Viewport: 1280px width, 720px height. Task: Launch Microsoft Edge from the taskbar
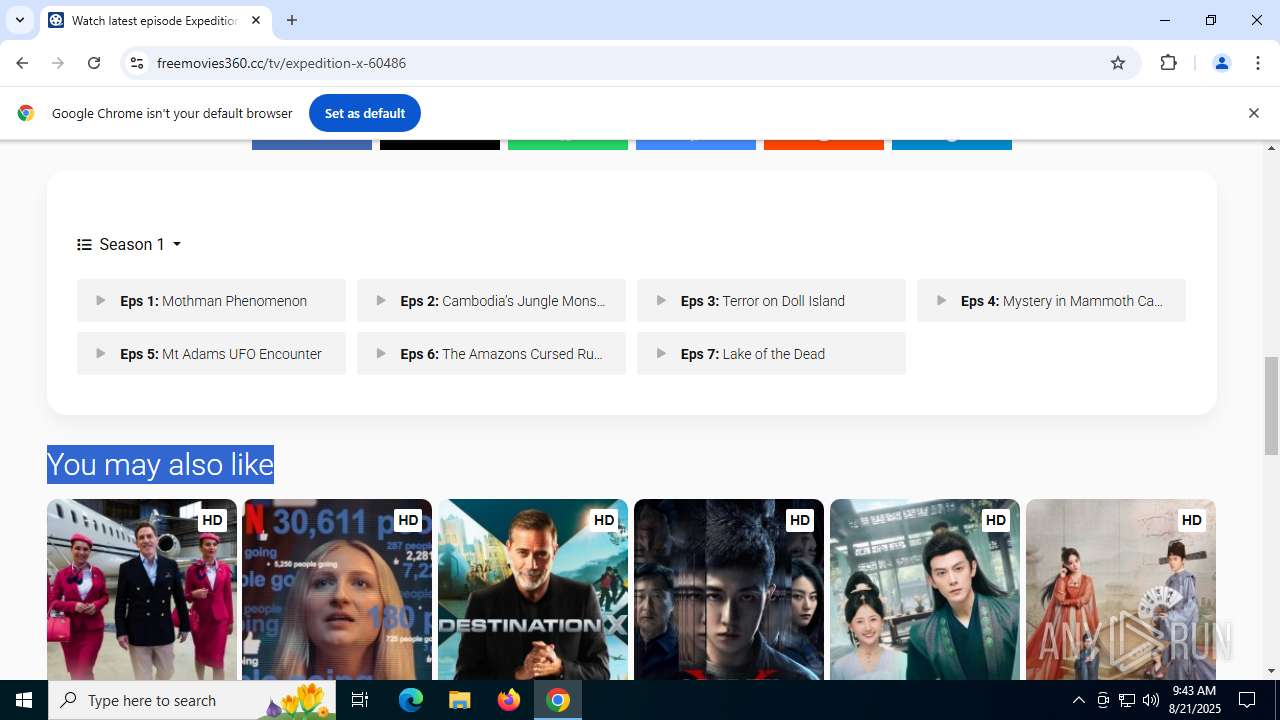coord(411,700)
